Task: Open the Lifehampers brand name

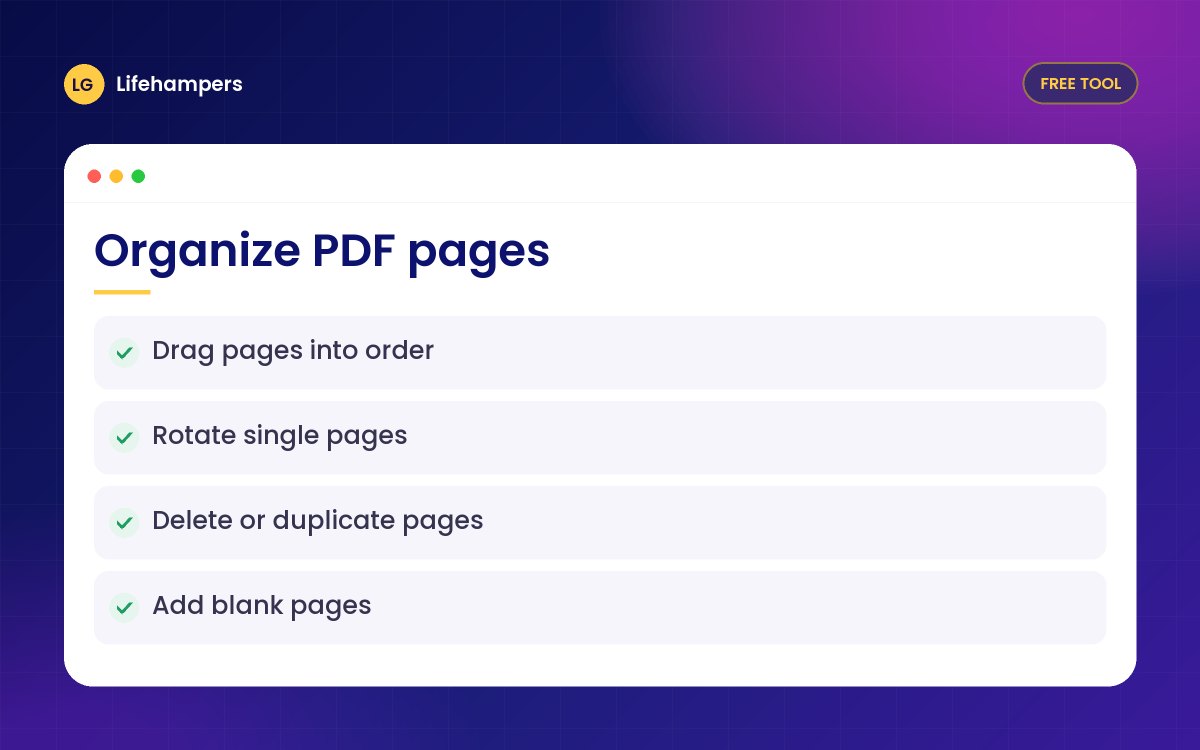Action: click(x=179, y=84)
